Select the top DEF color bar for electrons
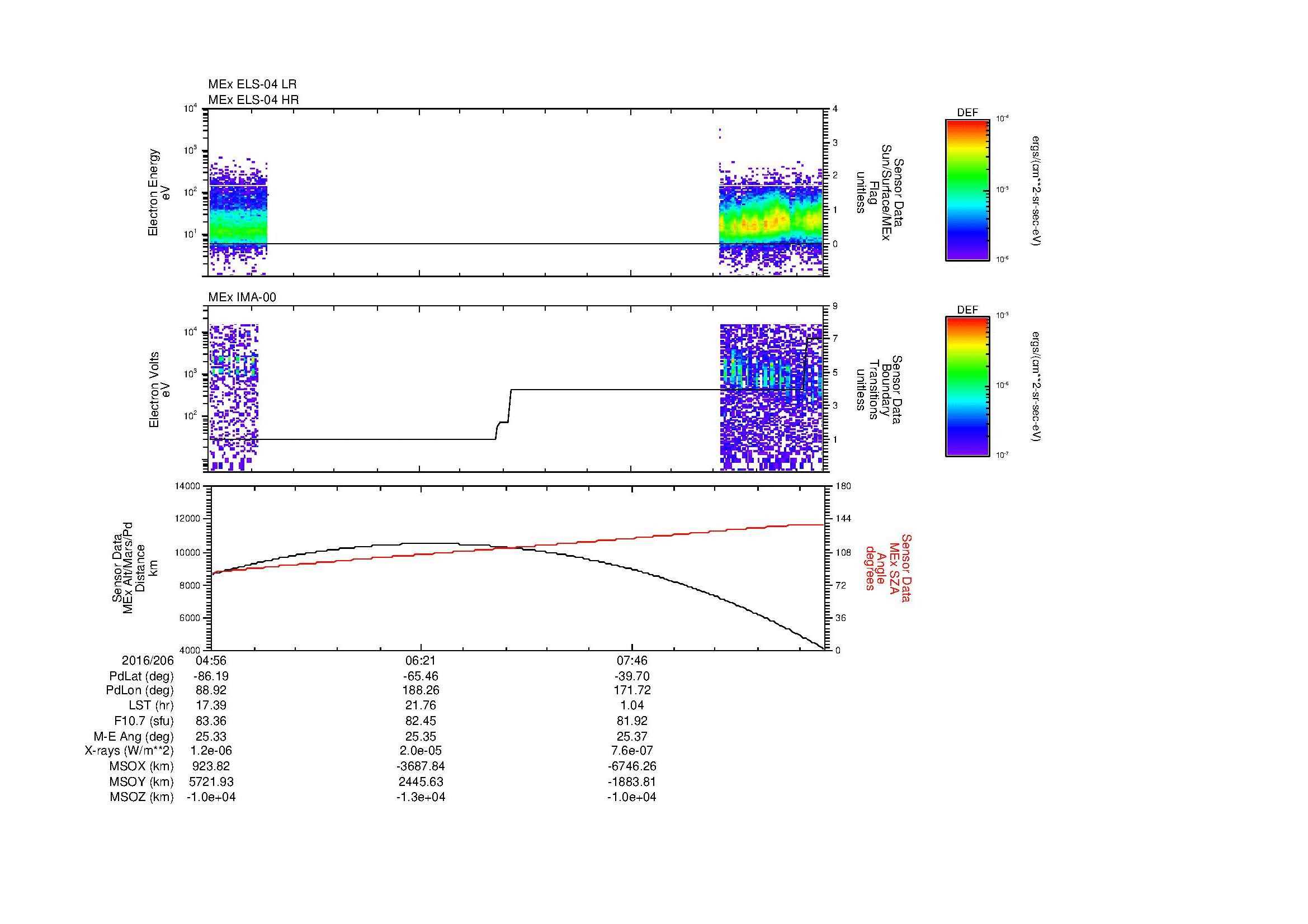This screenshot has width=1308, height=924. click(x=967, y=189)
